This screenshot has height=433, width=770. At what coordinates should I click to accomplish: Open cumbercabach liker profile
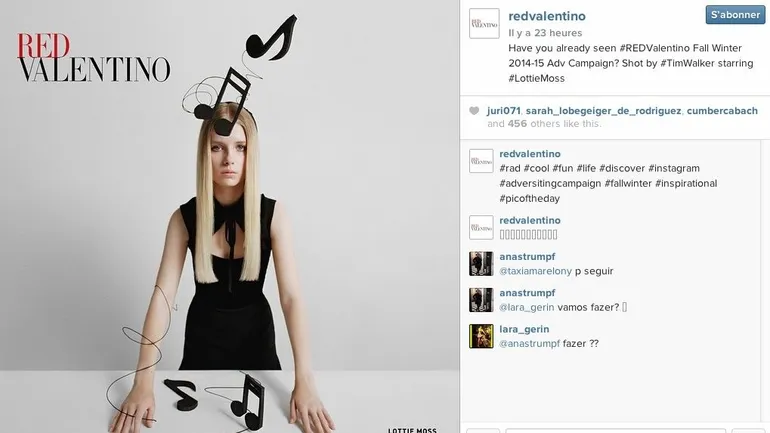tap(722, 111)
